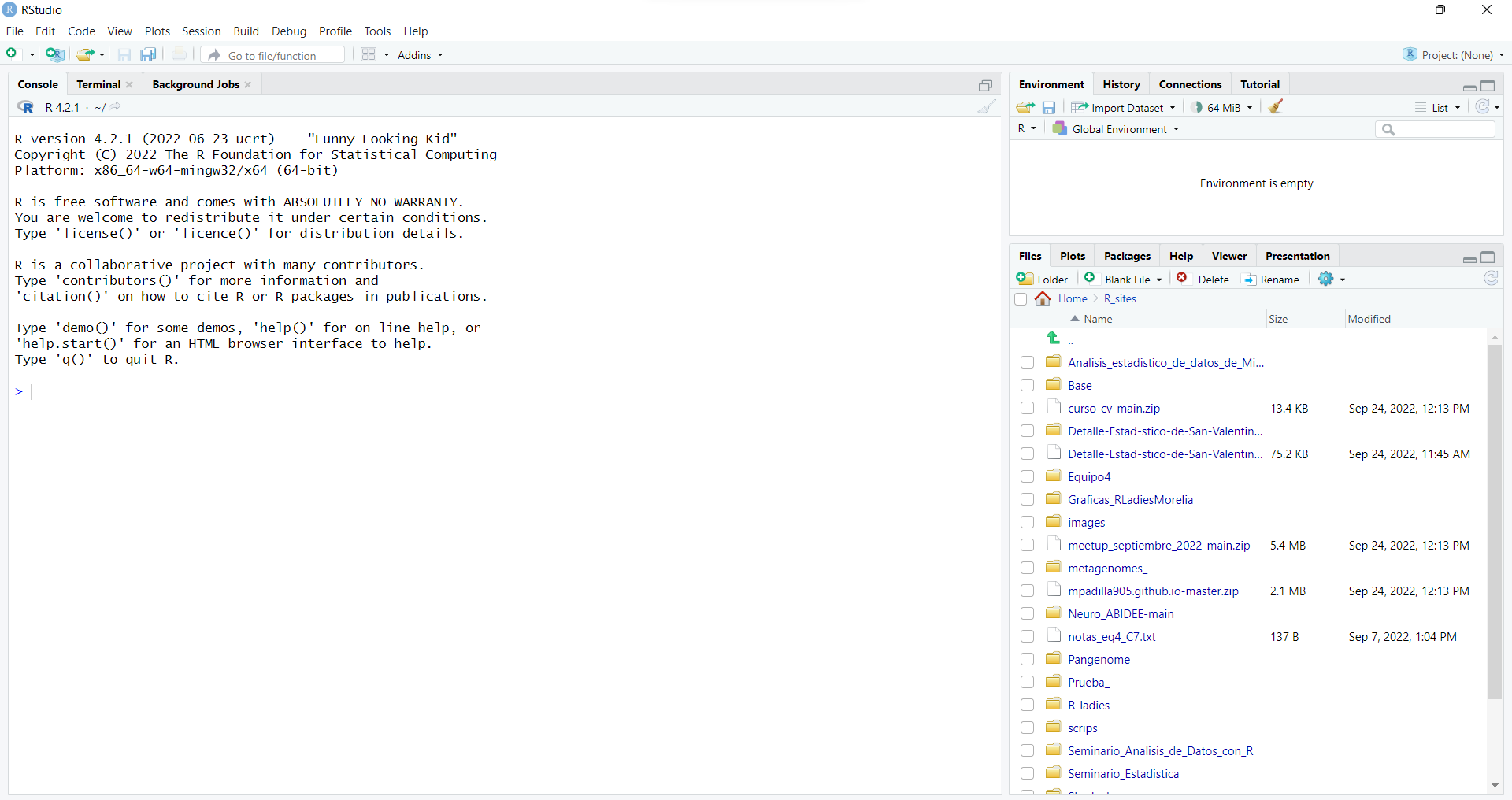
Task: Go up to parent directory arrow
Action: click(x=1054, y=338)
